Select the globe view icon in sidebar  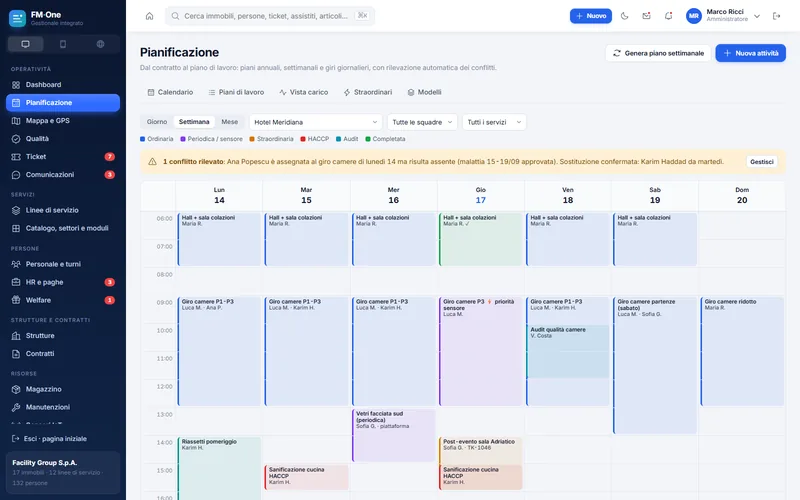click(101, 44)
